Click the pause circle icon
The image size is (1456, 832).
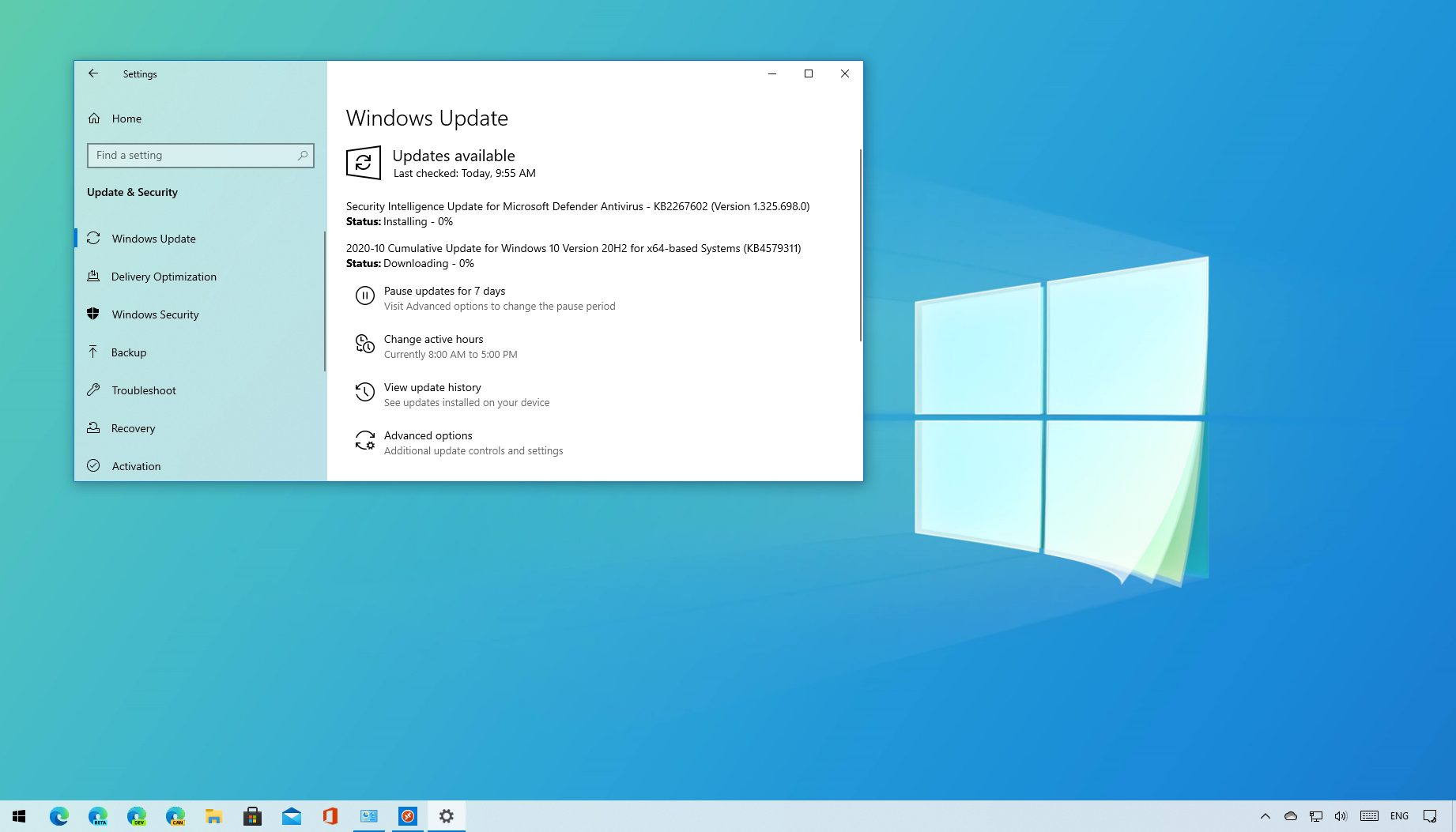364,296
